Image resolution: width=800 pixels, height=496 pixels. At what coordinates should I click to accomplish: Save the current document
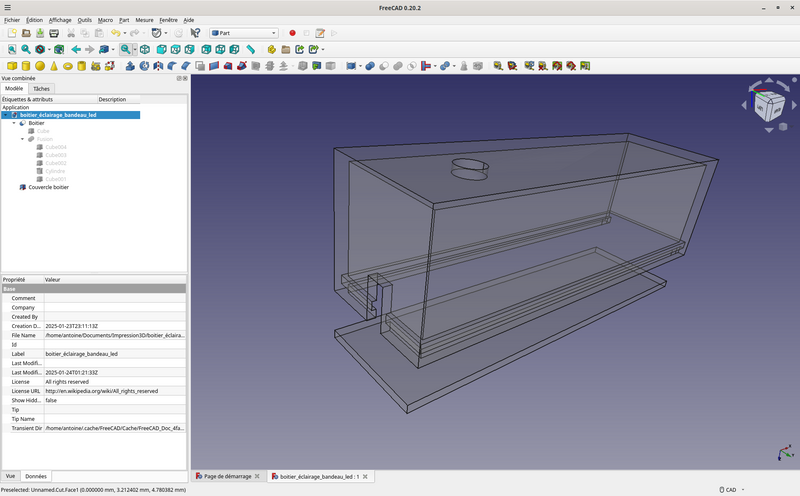40,33
